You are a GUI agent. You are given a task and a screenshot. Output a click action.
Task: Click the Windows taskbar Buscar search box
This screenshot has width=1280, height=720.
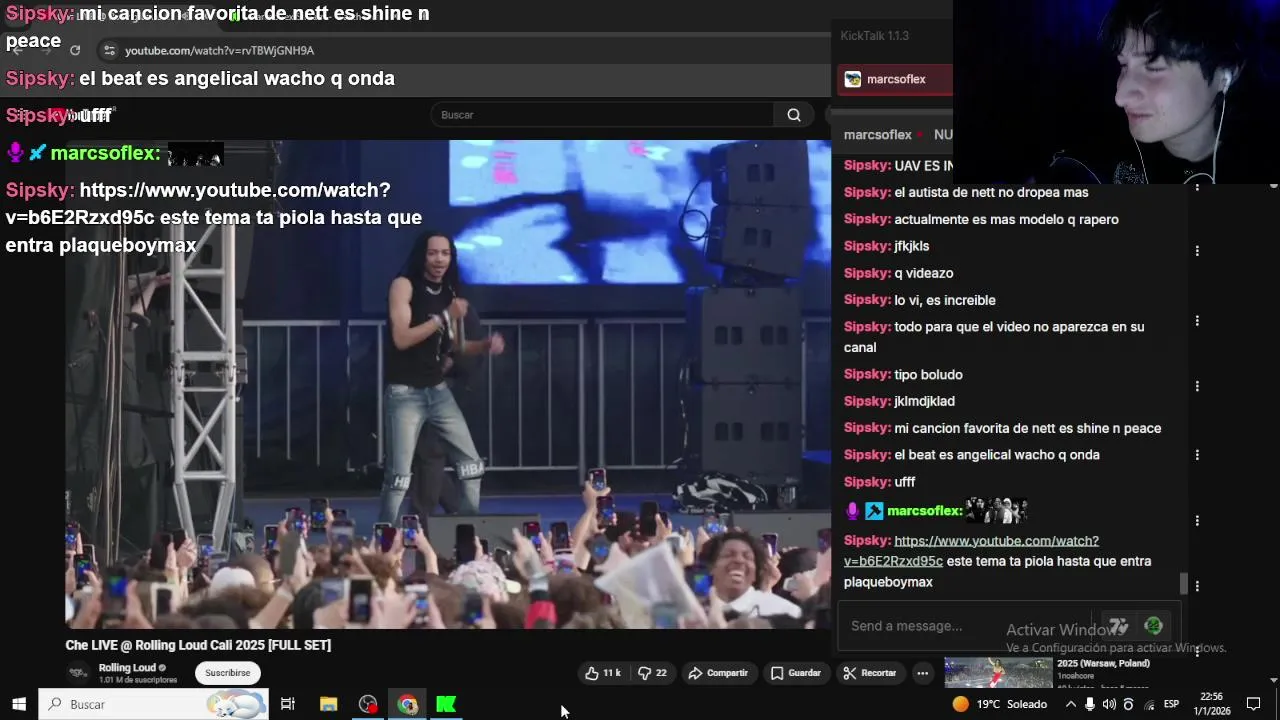pos(154,704)
